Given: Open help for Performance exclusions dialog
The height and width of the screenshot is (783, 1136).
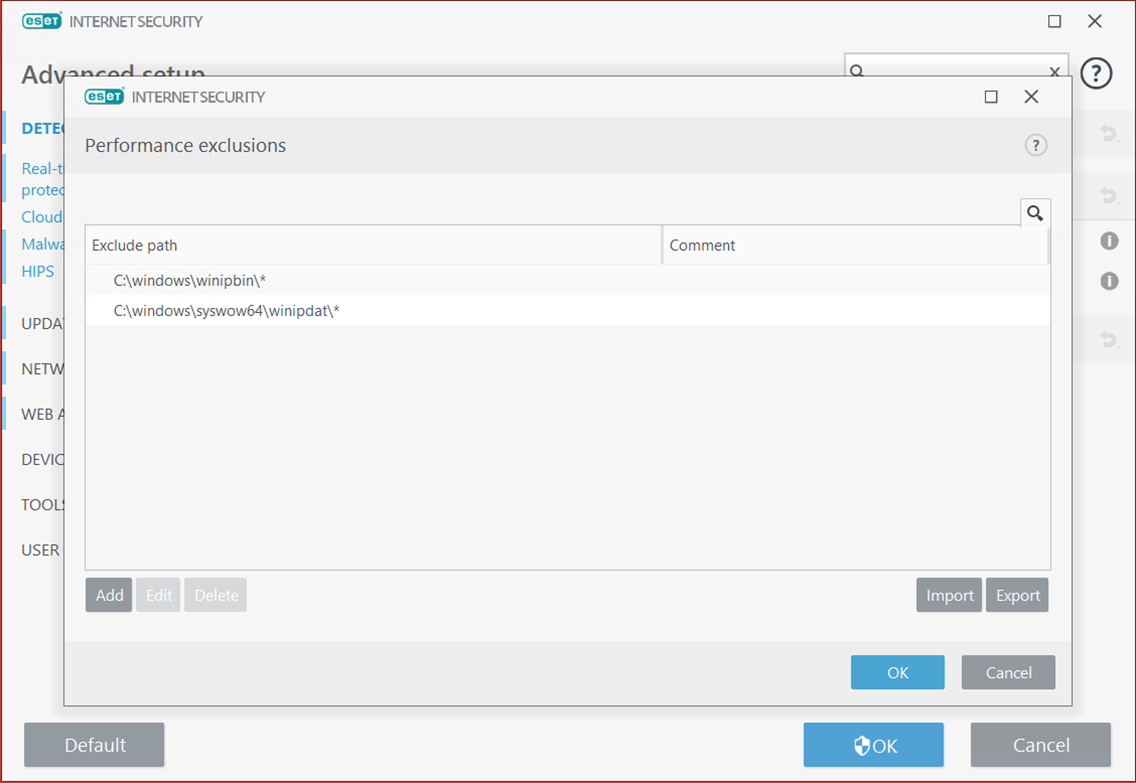Looking at the screenshot, I should pyautogui.click(x=1036, y=146).
